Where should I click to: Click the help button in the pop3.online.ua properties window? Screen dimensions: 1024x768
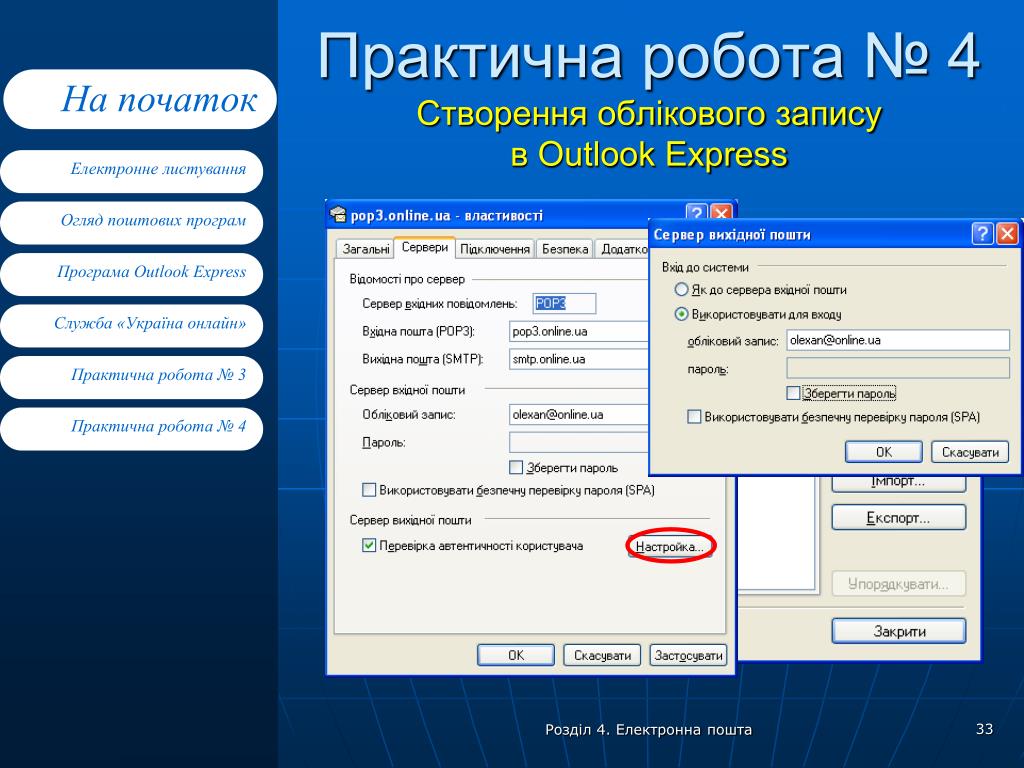point(696,212)
